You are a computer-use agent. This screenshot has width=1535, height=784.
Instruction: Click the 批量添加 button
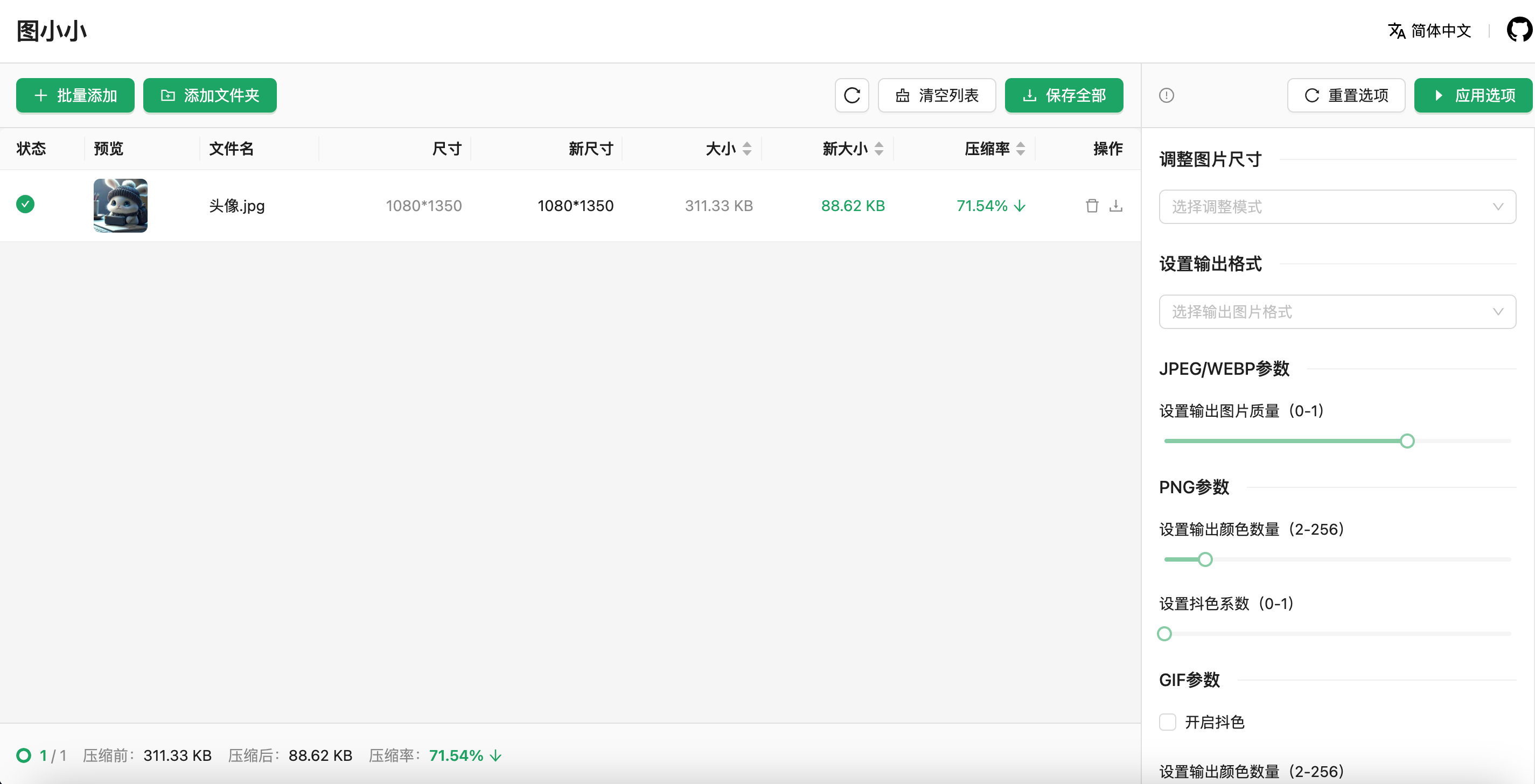click(75, 95)
